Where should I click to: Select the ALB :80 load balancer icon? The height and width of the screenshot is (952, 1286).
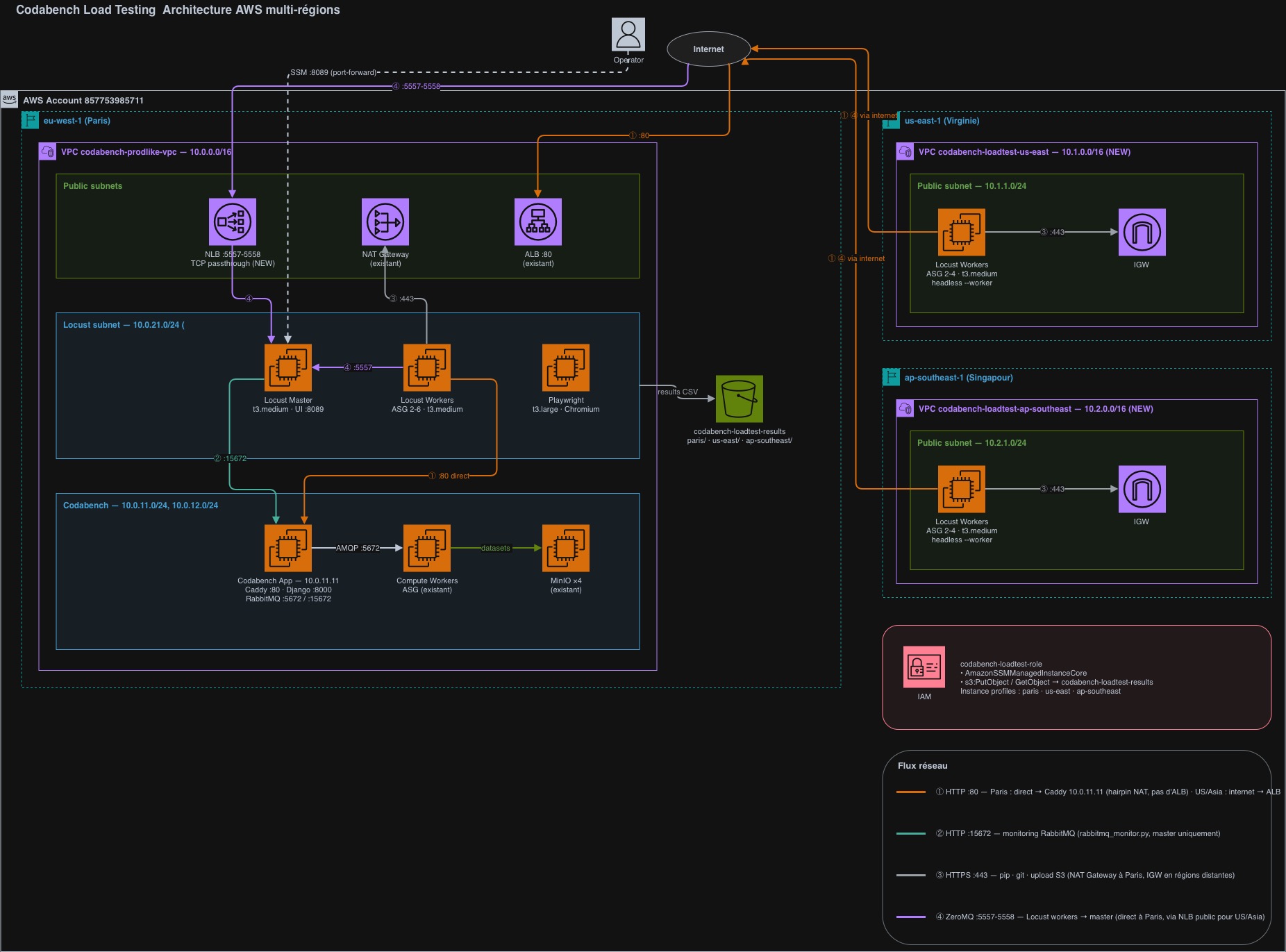pyautogui.click(x=538, y=222)
